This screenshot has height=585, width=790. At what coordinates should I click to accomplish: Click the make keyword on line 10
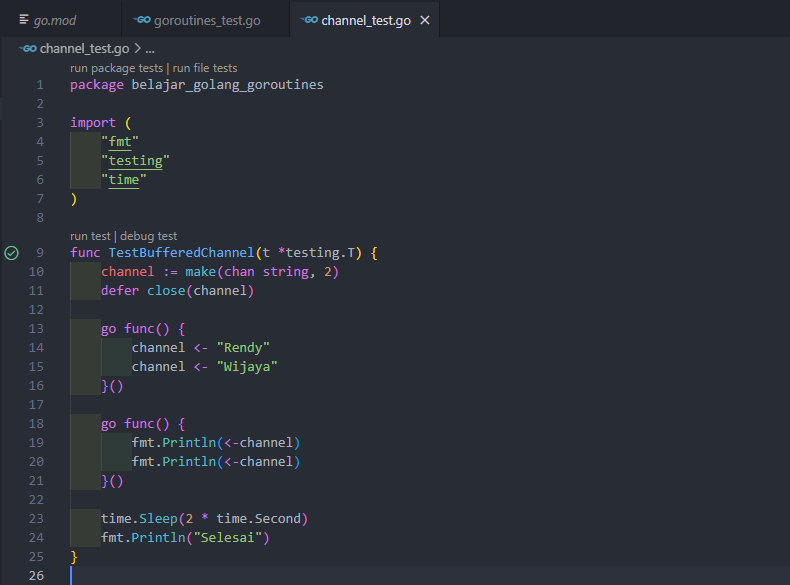click(201, 272)
